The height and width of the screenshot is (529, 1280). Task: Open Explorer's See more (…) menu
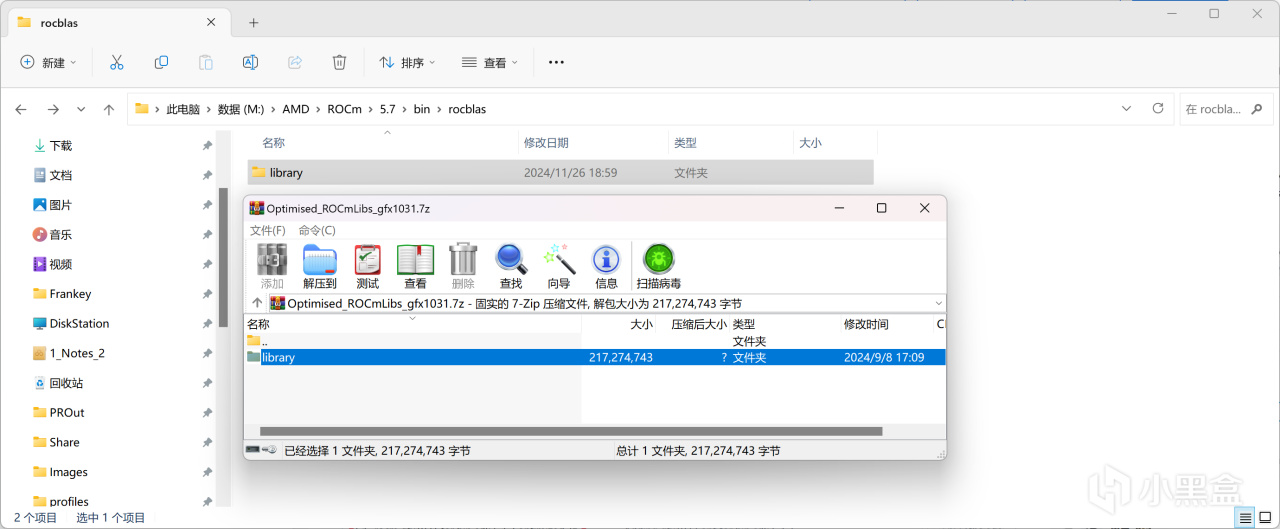pyautogui.click(x=557, y=62)
